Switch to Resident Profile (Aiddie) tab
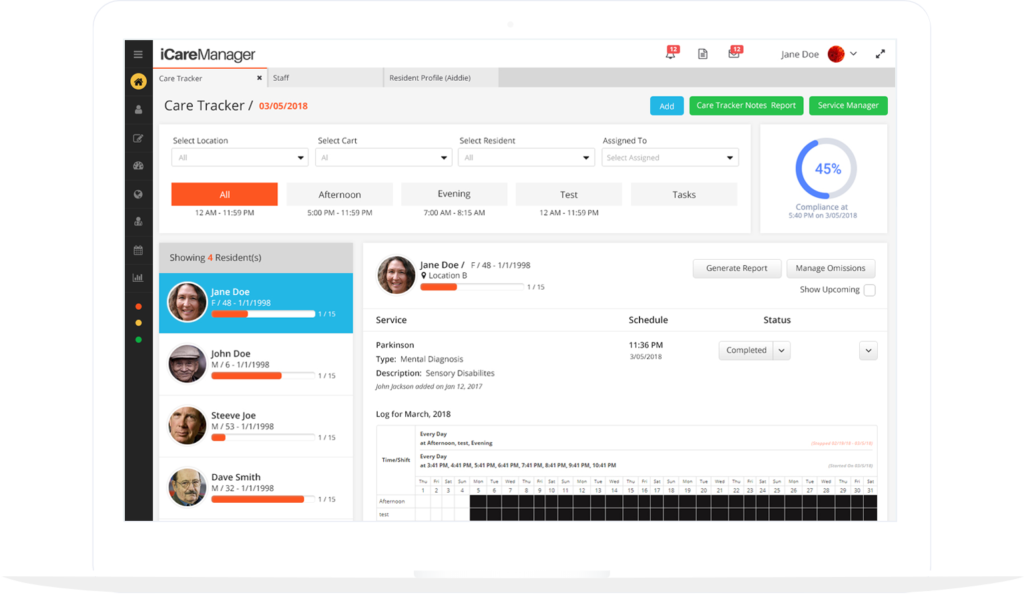Viewport: 1024px width, 595px height. tap(440, 78)
